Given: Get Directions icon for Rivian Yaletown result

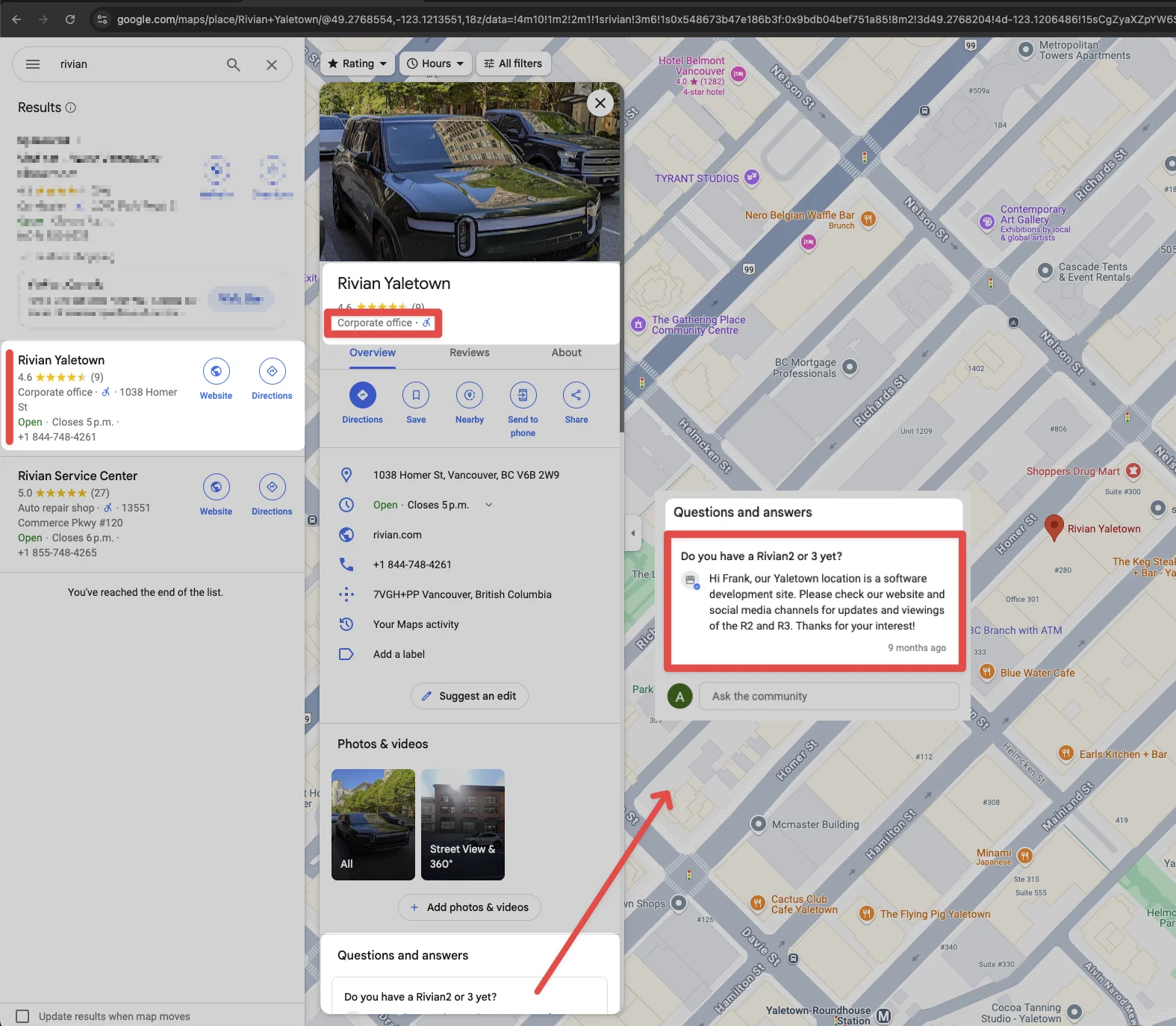Looking at the screenshot, I should tap(272, 371).
